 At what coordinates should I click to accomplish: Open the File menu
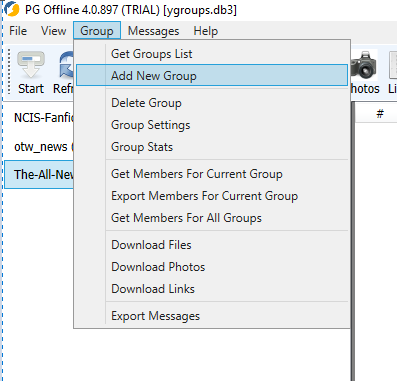[18, 31]
